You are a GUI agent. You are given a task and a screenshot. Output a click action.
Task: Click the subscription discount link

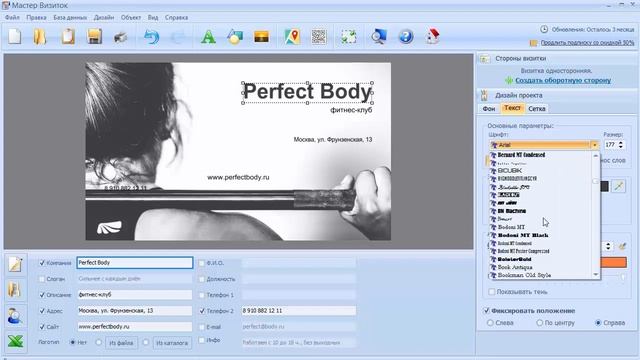587,42
